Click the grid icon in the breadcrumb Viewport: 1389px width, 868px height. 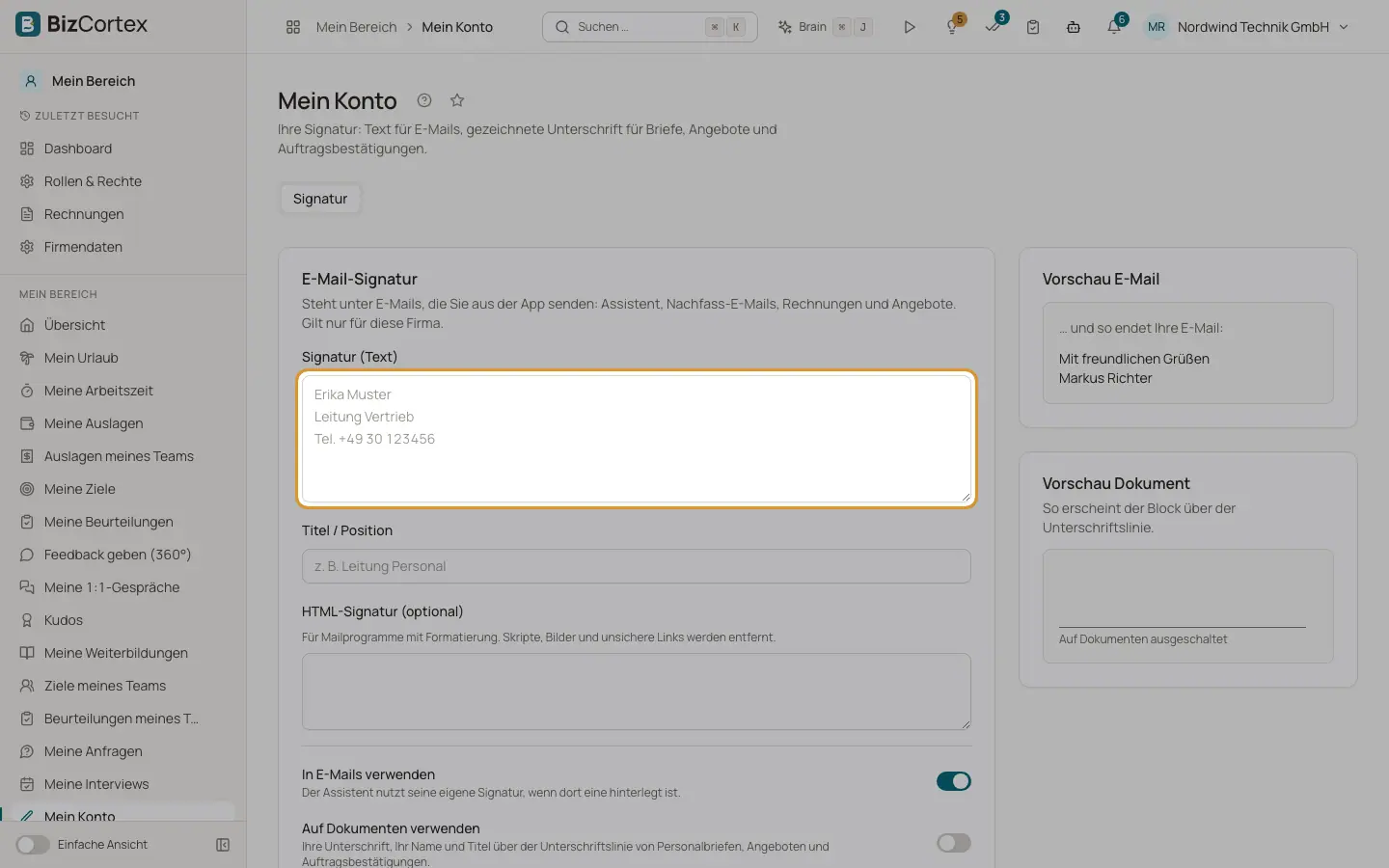click(x=293, y=27)
